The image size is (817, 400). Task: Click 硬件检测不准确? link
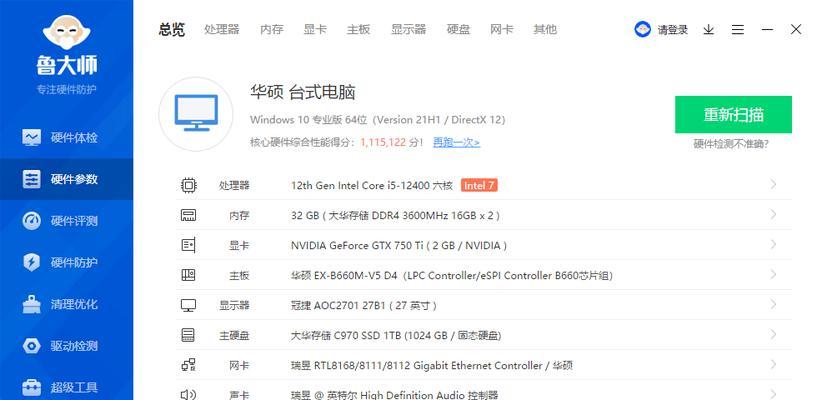[x=731, y=144]
